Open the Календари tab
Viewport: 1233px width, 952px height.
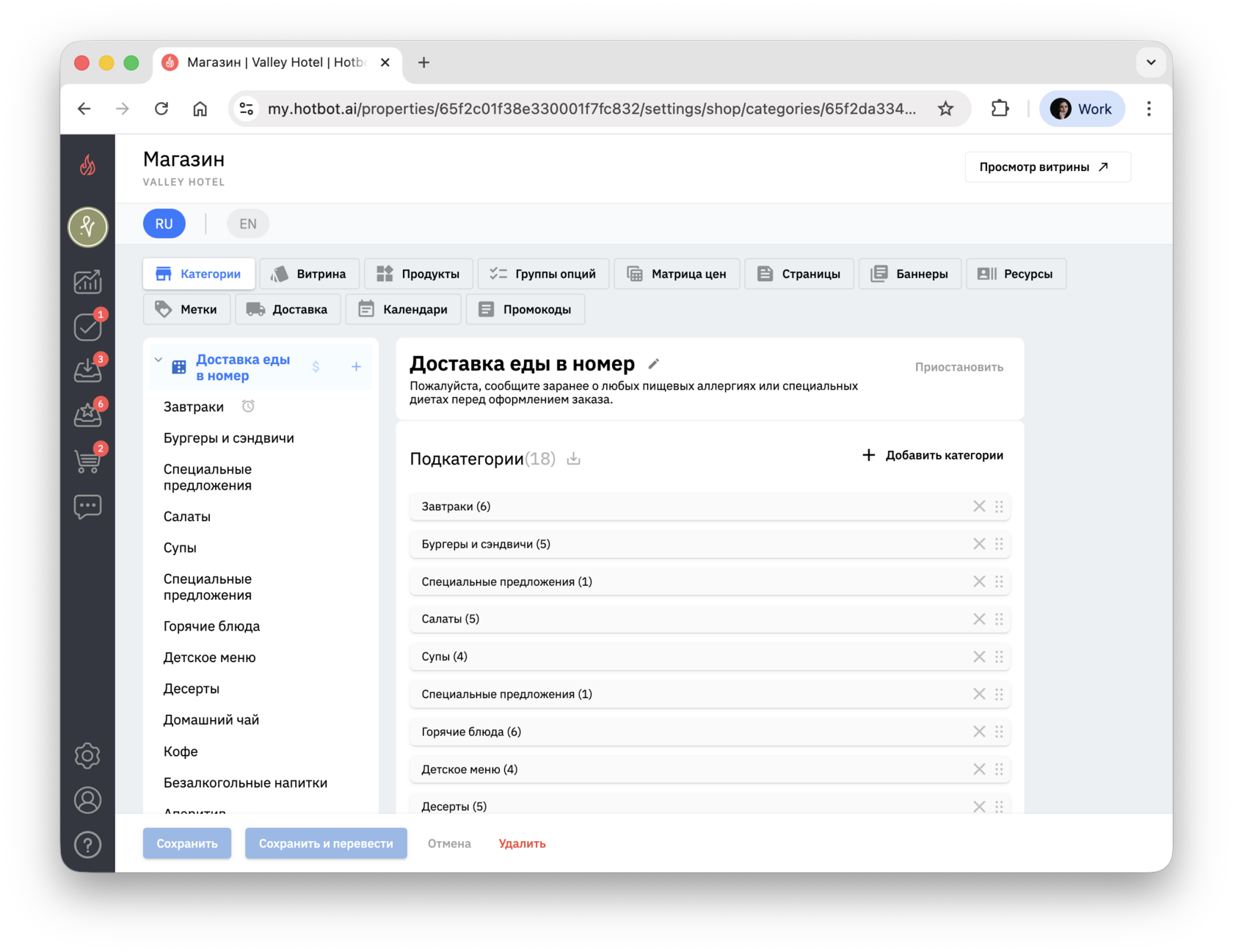click(404, 309)
